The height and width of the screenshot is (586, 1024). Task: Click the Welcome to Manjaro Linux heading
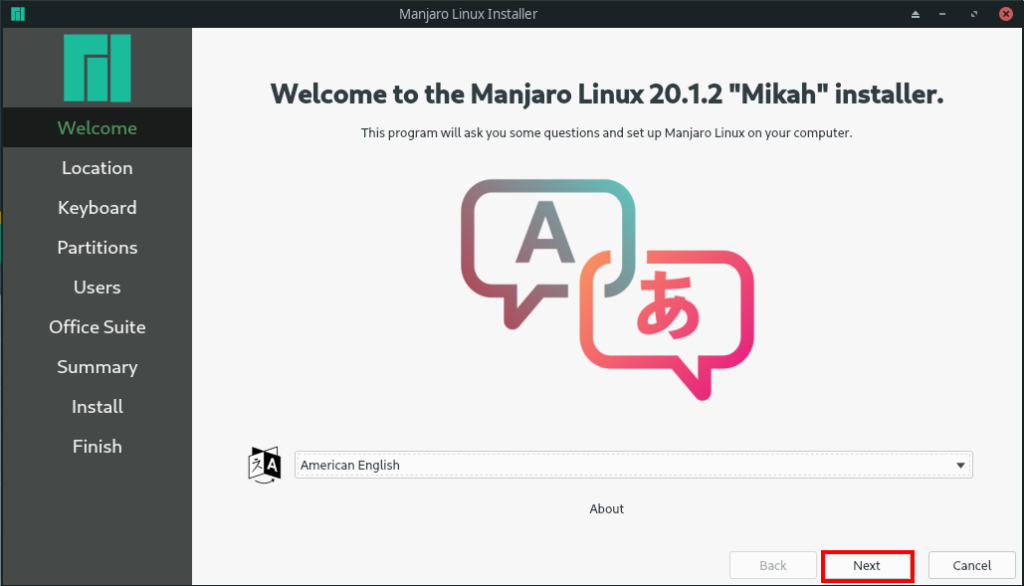[x=607, y=94]
